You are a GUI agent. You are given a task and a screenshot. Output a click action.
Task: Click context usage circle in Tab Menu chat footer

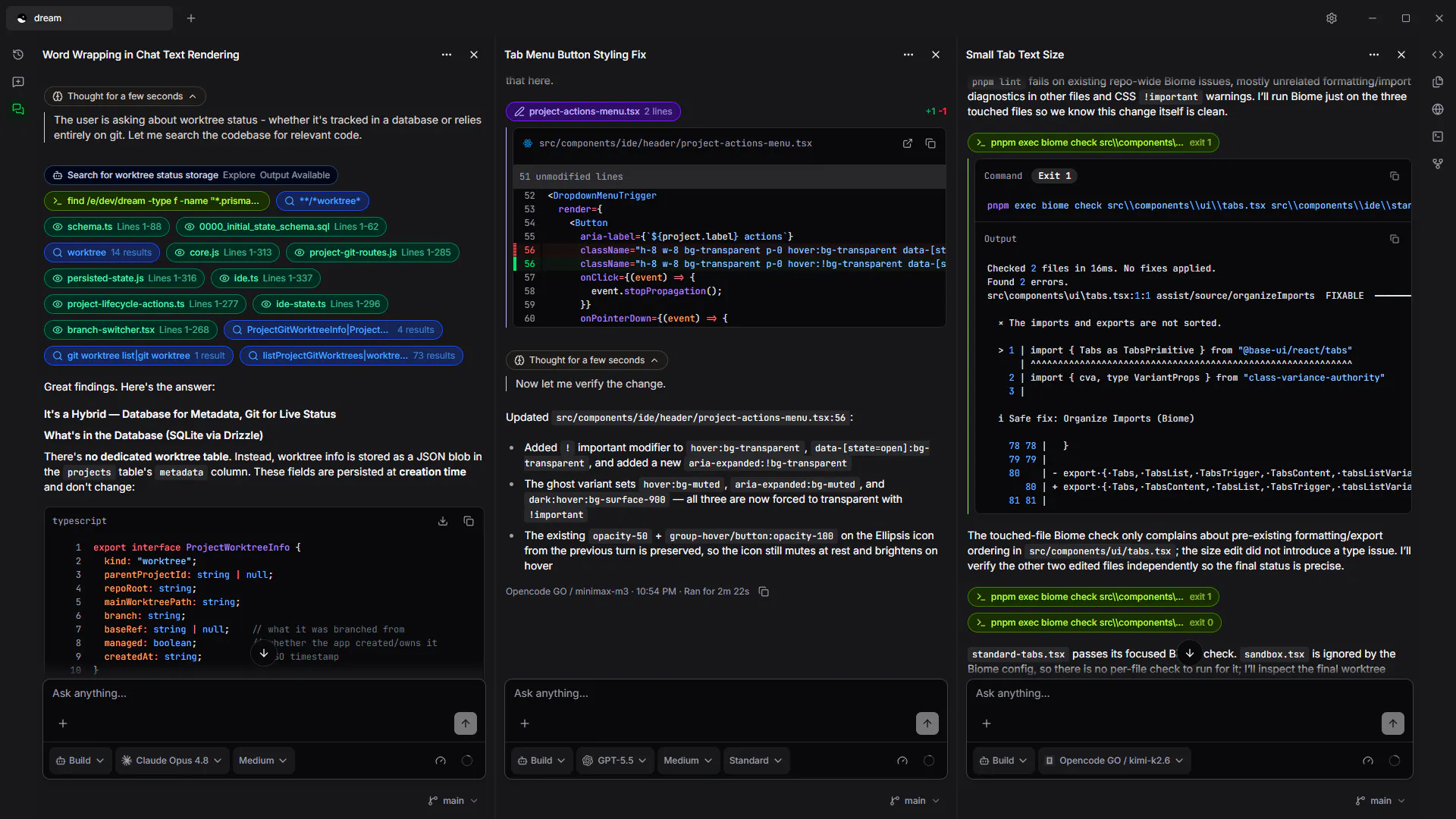tap(929, 761)
